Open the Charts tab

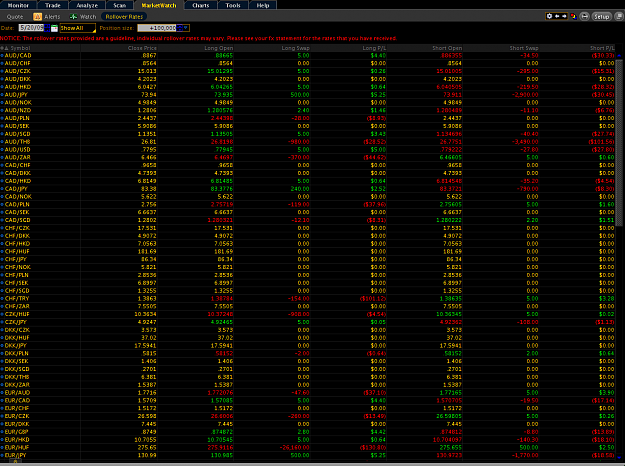click(x=200, y=5)
